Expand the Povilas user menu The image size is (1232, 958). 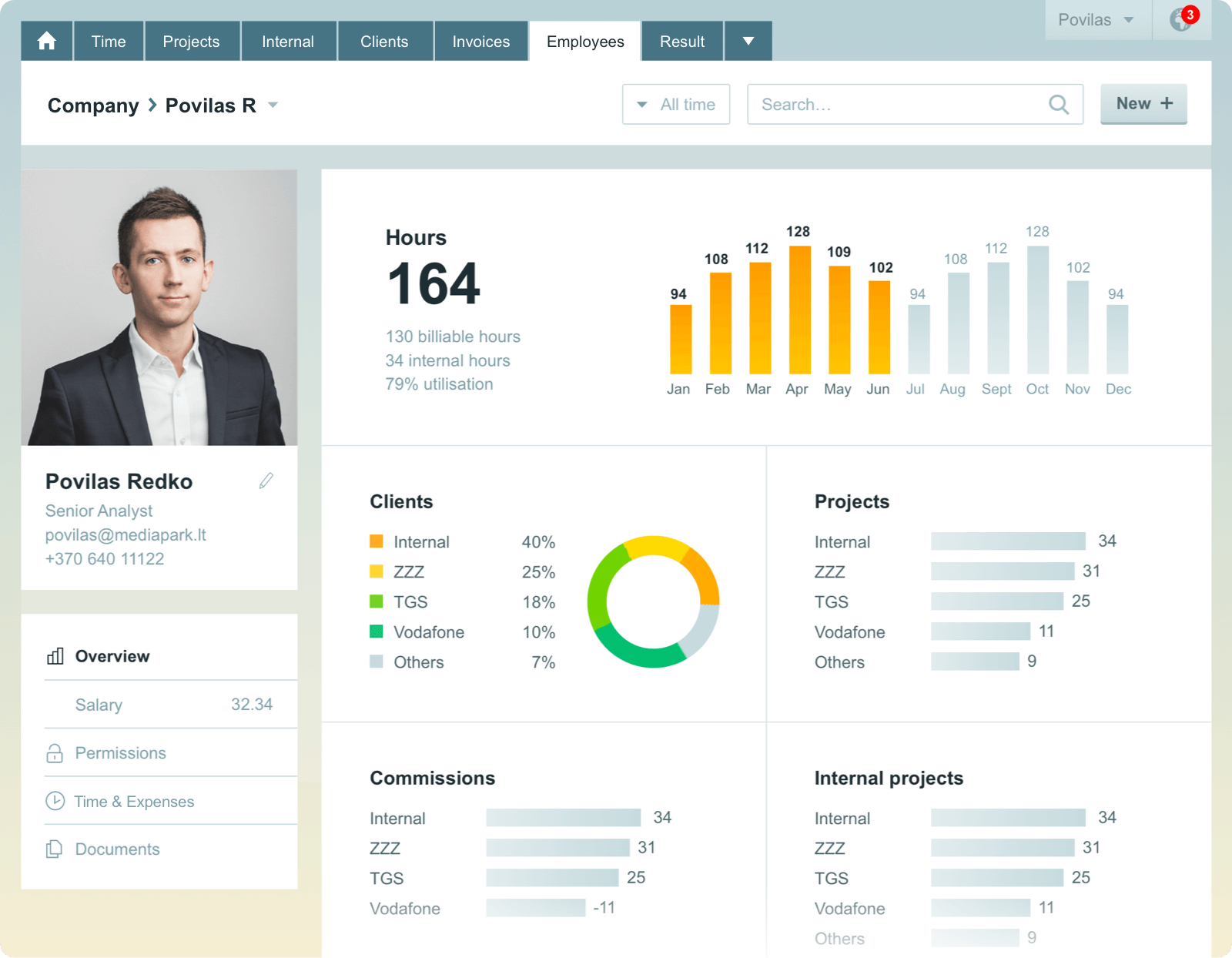pyautogui.click(x=1096, y=20)
